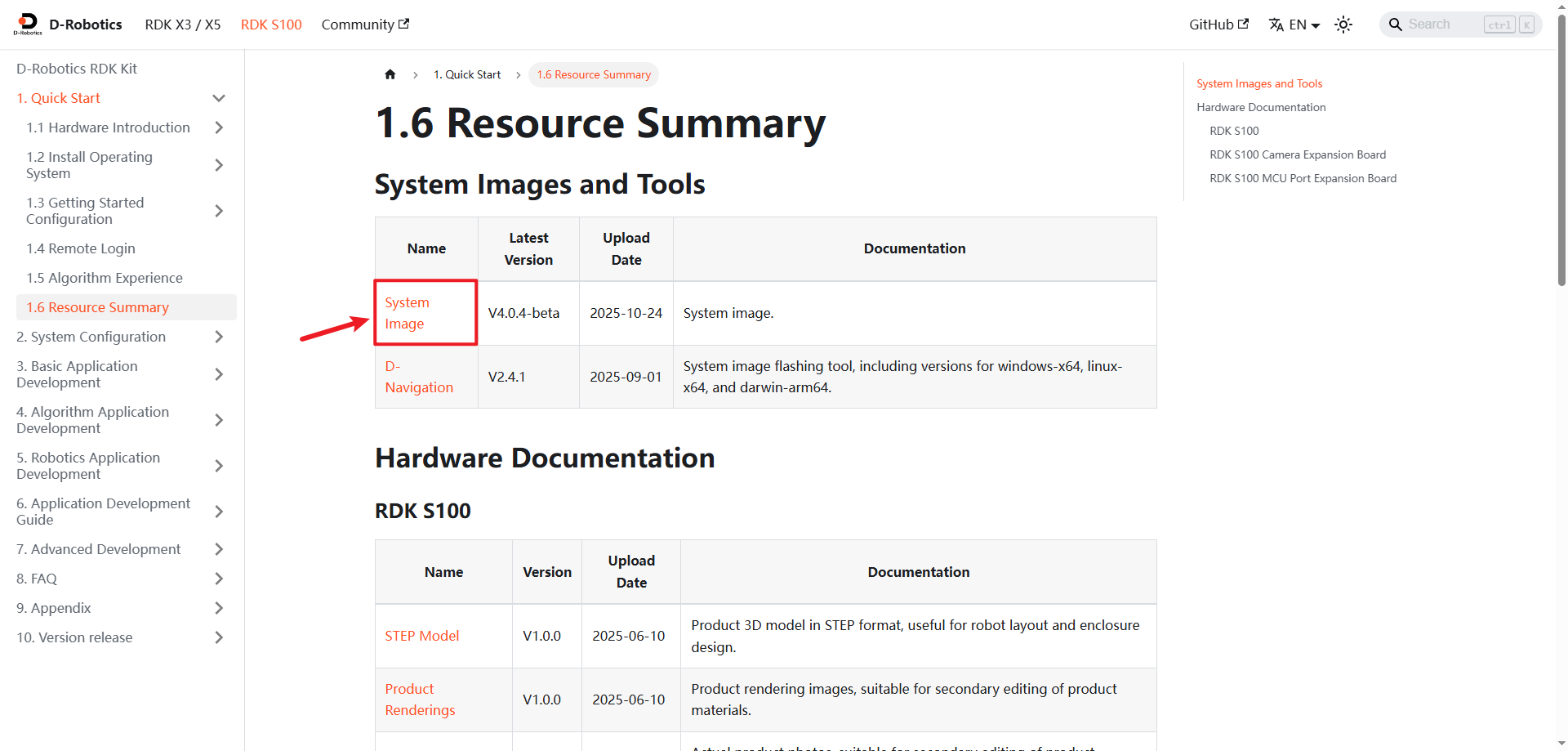The width and height of the screenshot is (1568, 751).
Task: Switch to RDK X3 / X5 docs
Action: click(x=183, y=25)
